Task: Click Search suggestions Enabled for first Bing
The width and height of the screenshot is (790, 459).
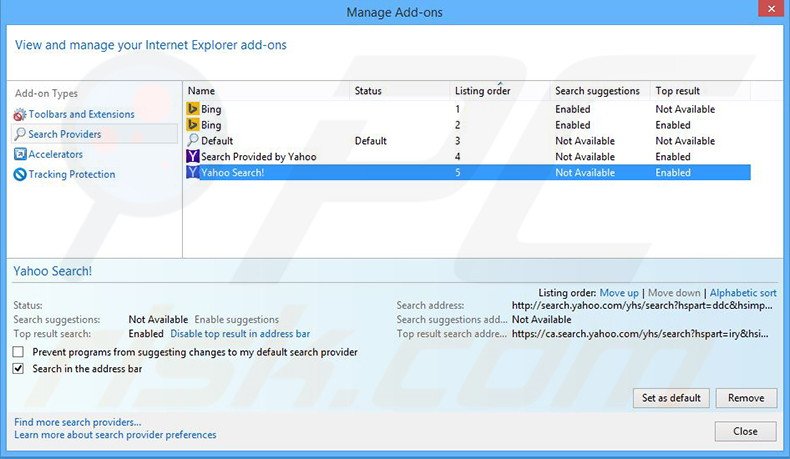Action: point(573,109)
